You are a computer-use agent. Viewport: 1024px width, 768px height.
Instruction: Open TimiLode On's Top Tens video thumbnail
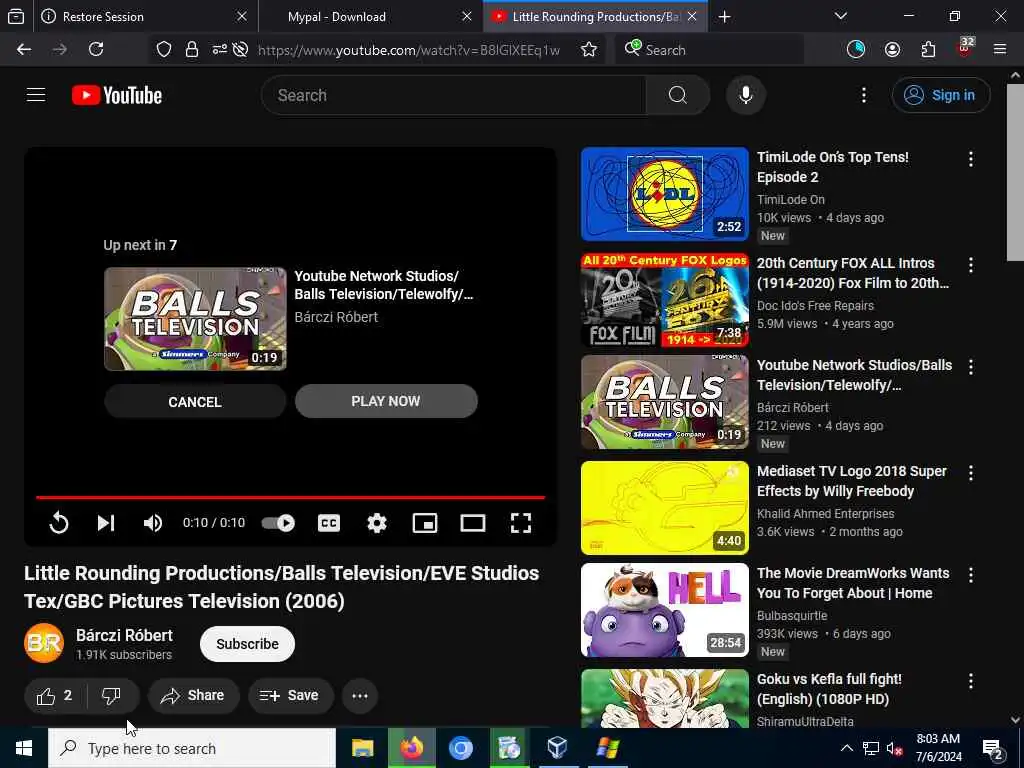(x=665, y=194)
